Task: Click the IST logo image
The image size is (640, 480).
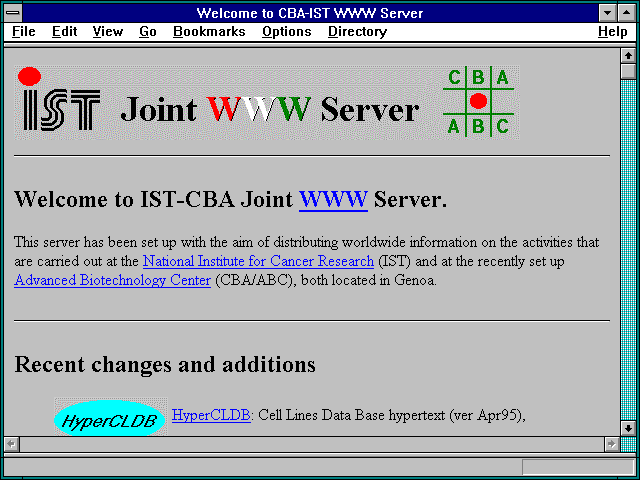Action: tap(60, 100)
